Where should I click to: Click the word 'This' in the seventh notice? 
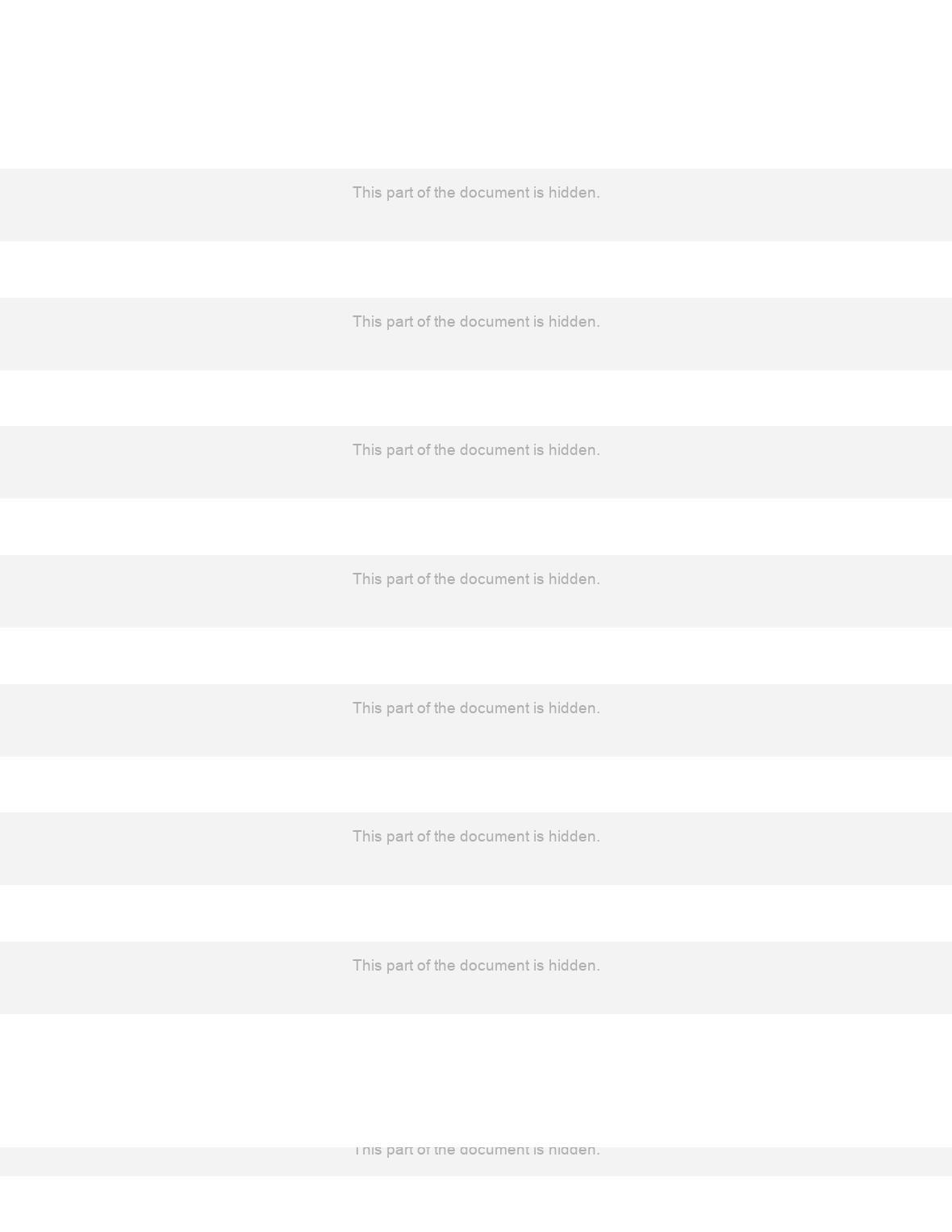point(367,966)
